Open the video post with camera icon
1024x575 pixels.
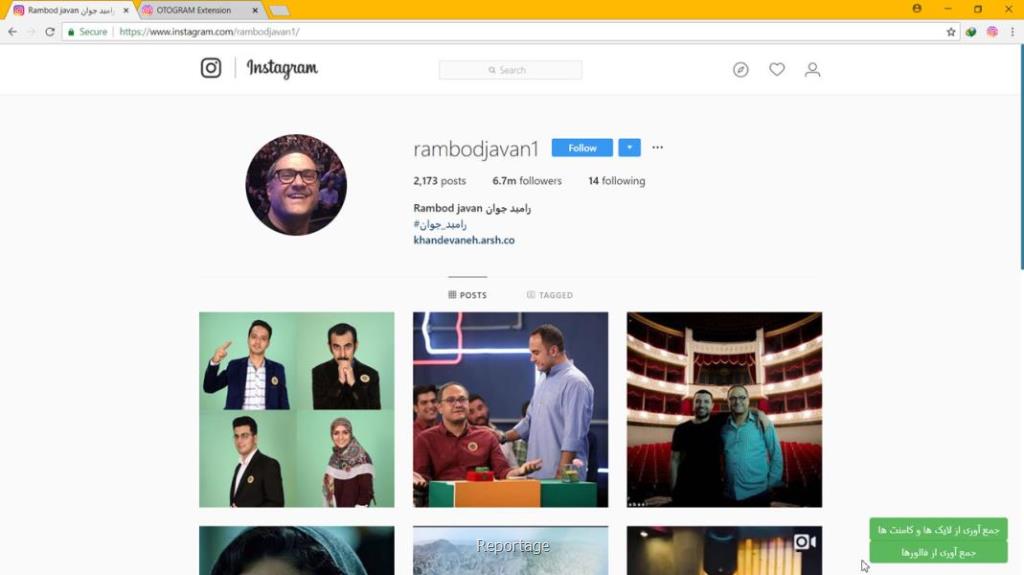tap(724, 550)
